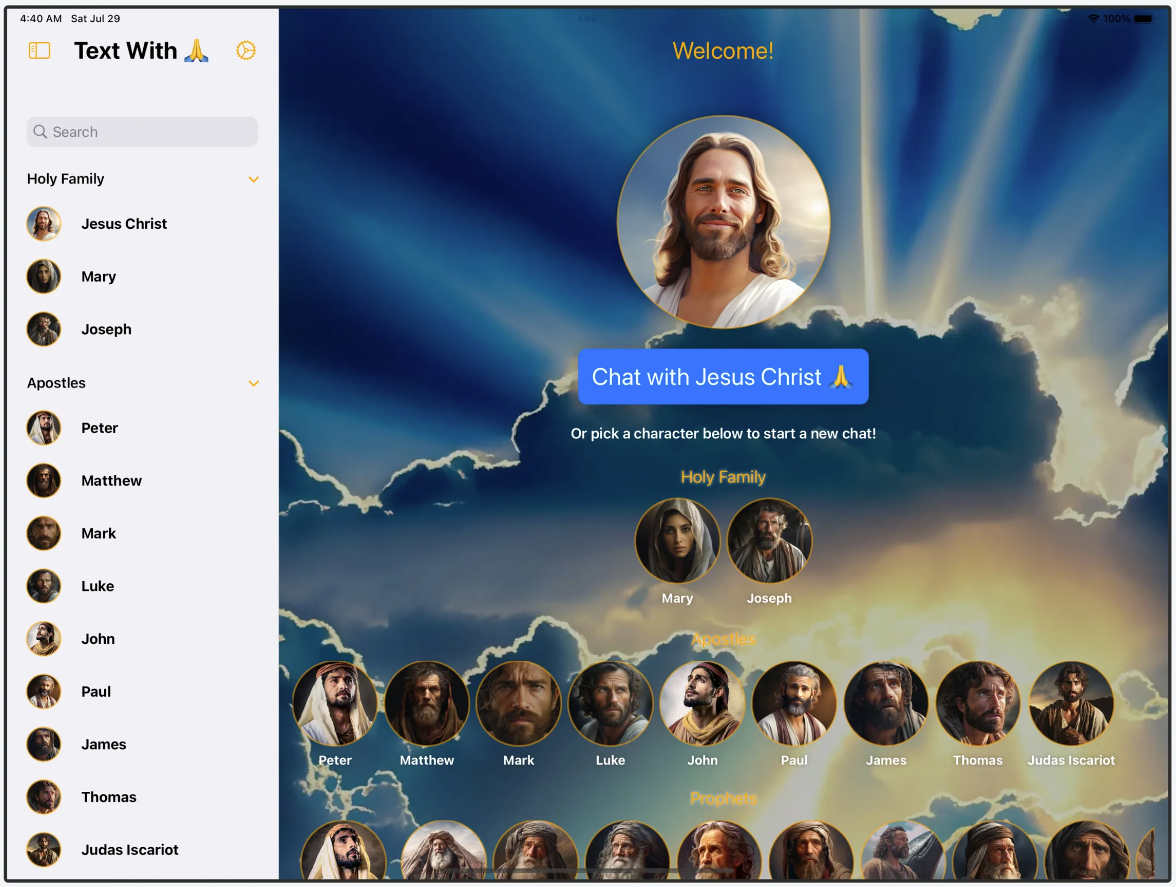Select Paul in the sidebar list
Screen dimensions: 1176x887
tap(142, 691)
